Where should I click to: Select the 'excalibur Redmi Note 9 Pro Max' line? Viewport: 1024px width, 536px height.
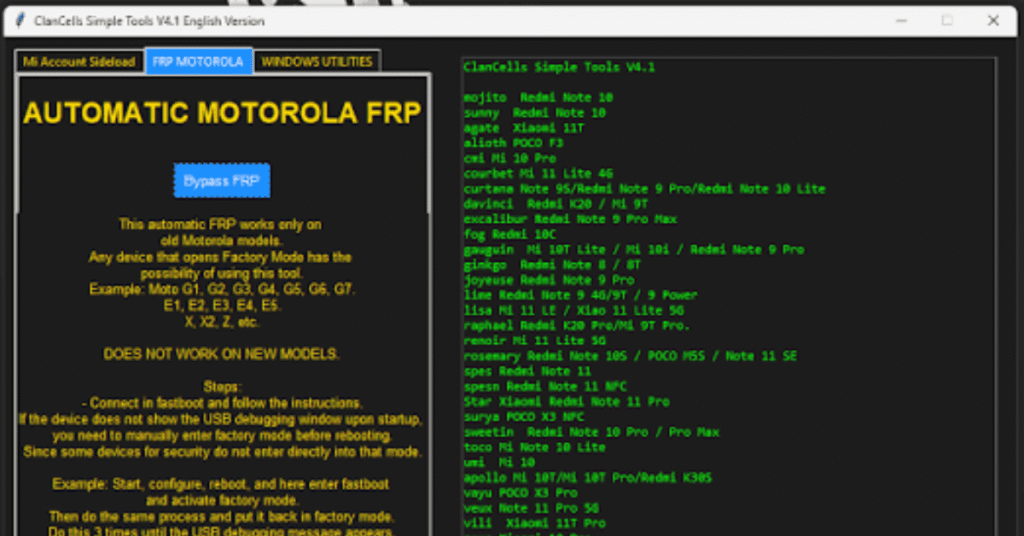pos(570,219)
